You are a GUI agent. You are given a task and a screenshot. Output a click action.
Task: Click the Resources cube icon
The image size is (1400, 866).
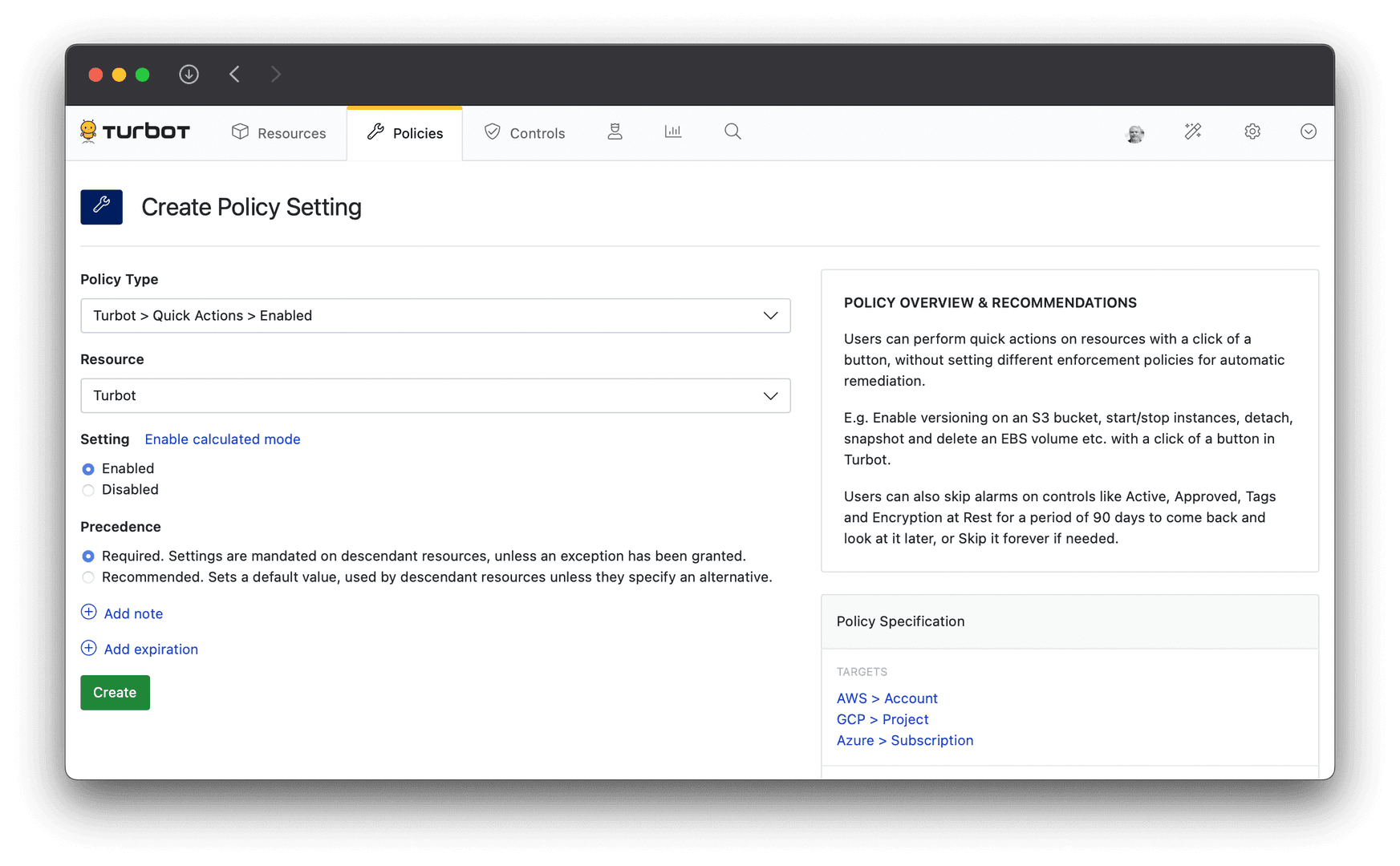[240, 132]
